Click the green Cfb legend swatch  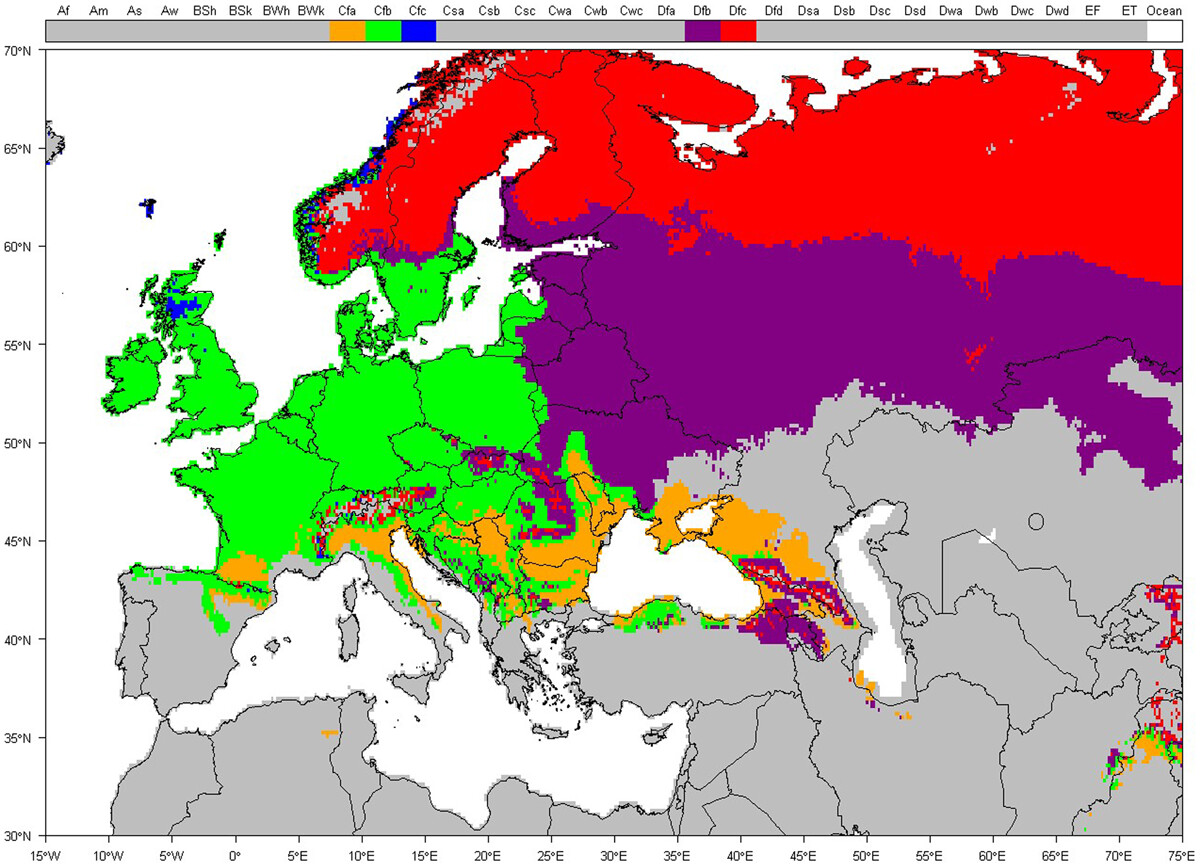(x=383, y=31)
